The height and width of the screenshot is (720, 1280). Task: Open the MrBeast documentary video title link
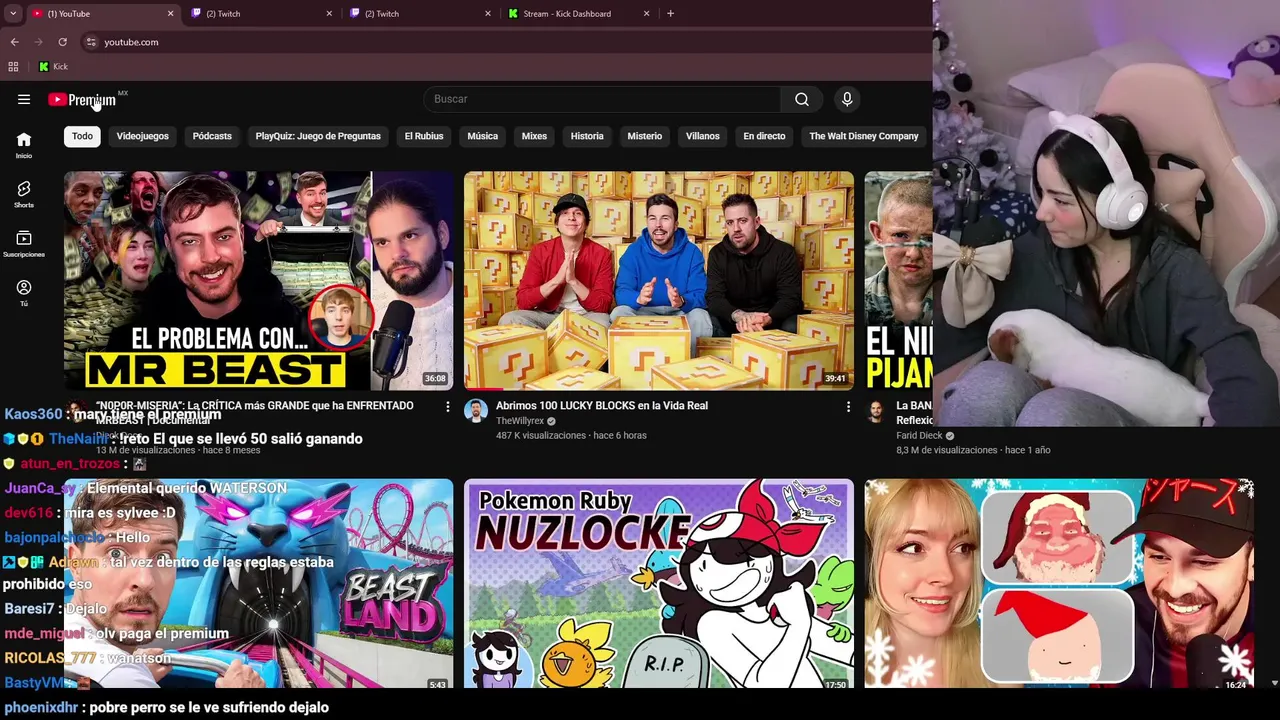click(255, 412)
